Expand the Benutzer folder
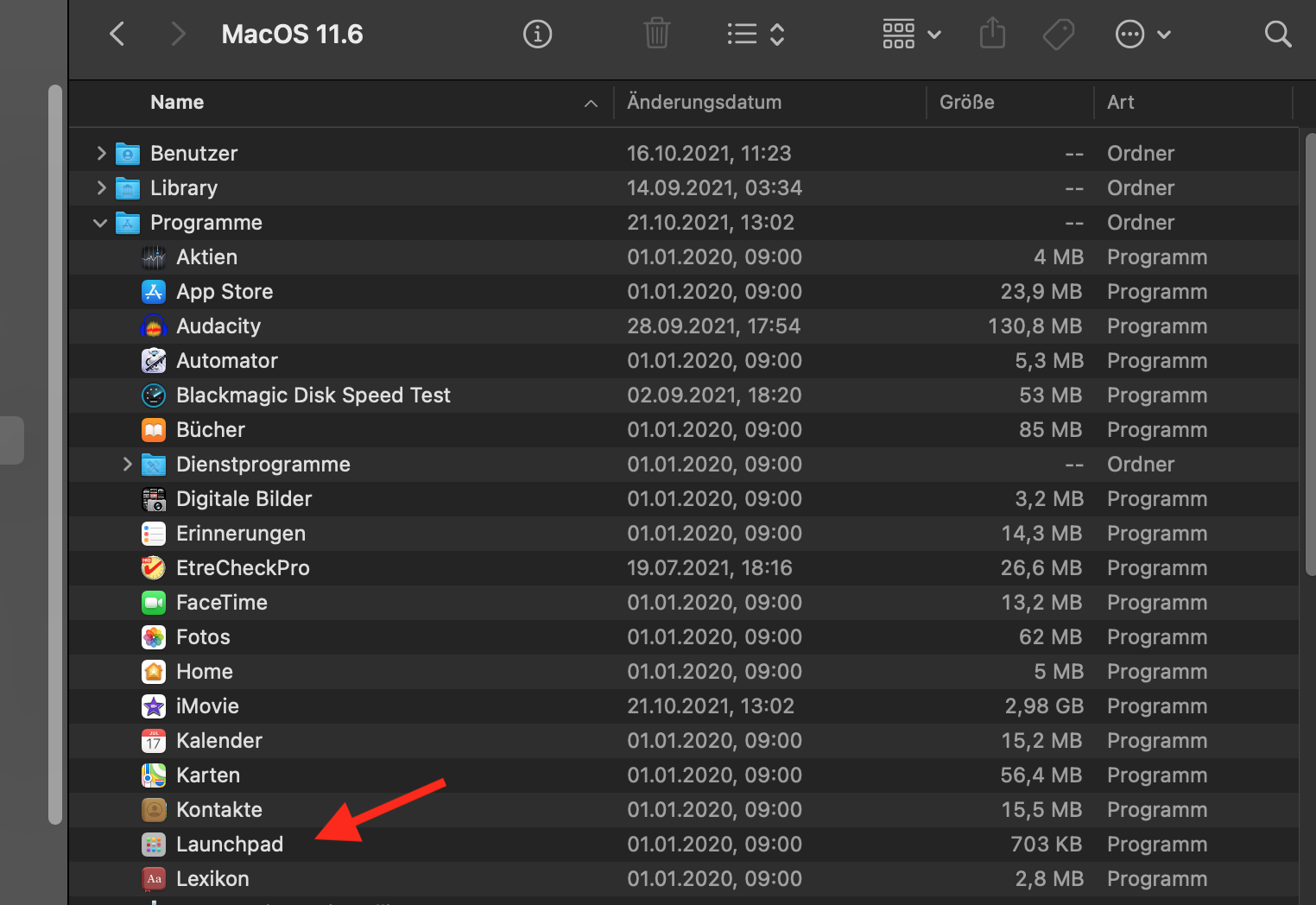 [x=101, y=154]
